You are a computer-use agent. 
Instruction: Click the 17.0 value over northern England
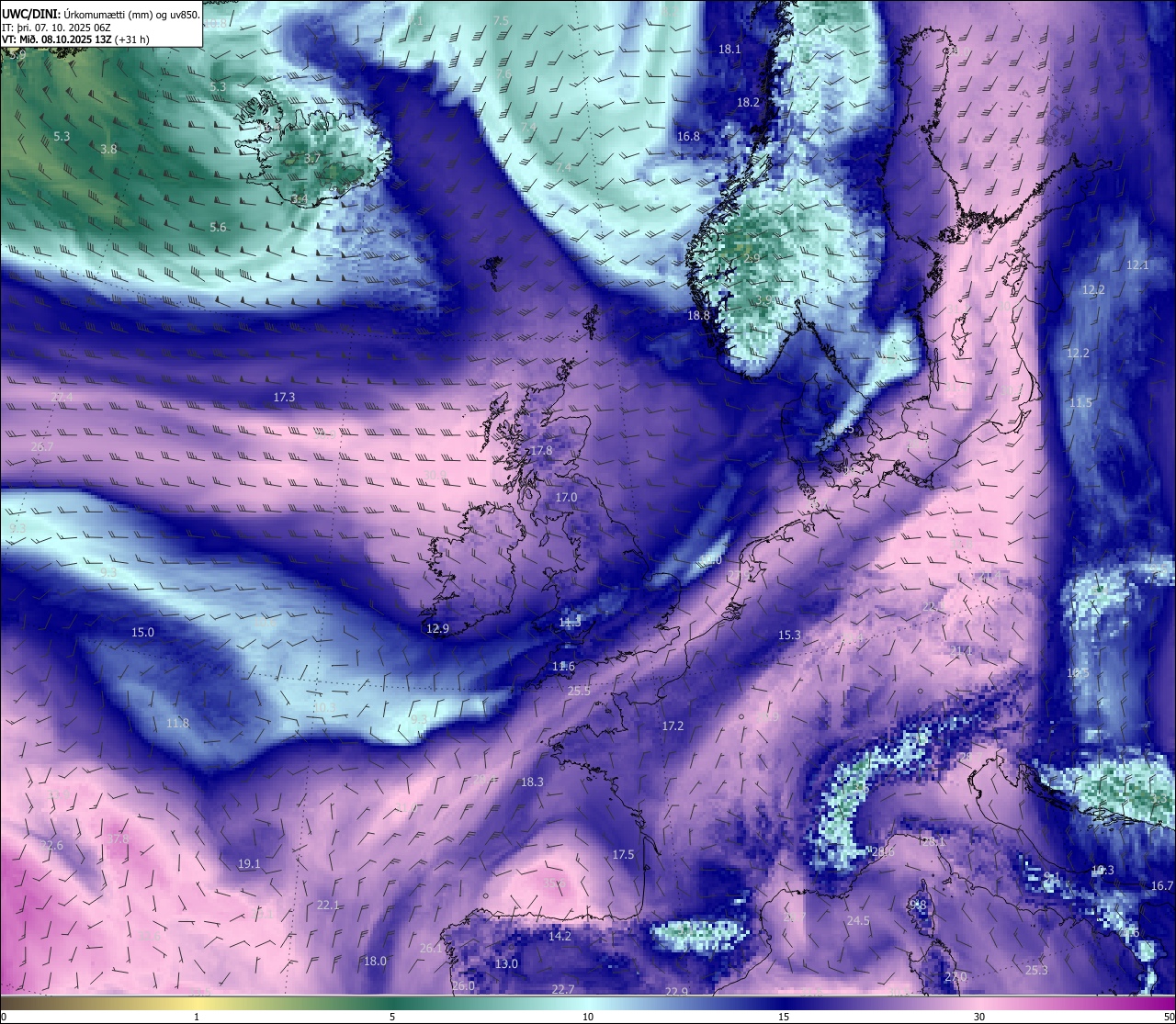(566, 498)
